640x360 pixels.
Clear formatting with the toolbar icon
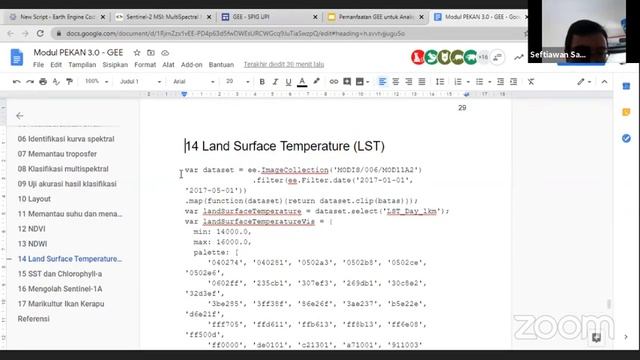tap(531, 82)
